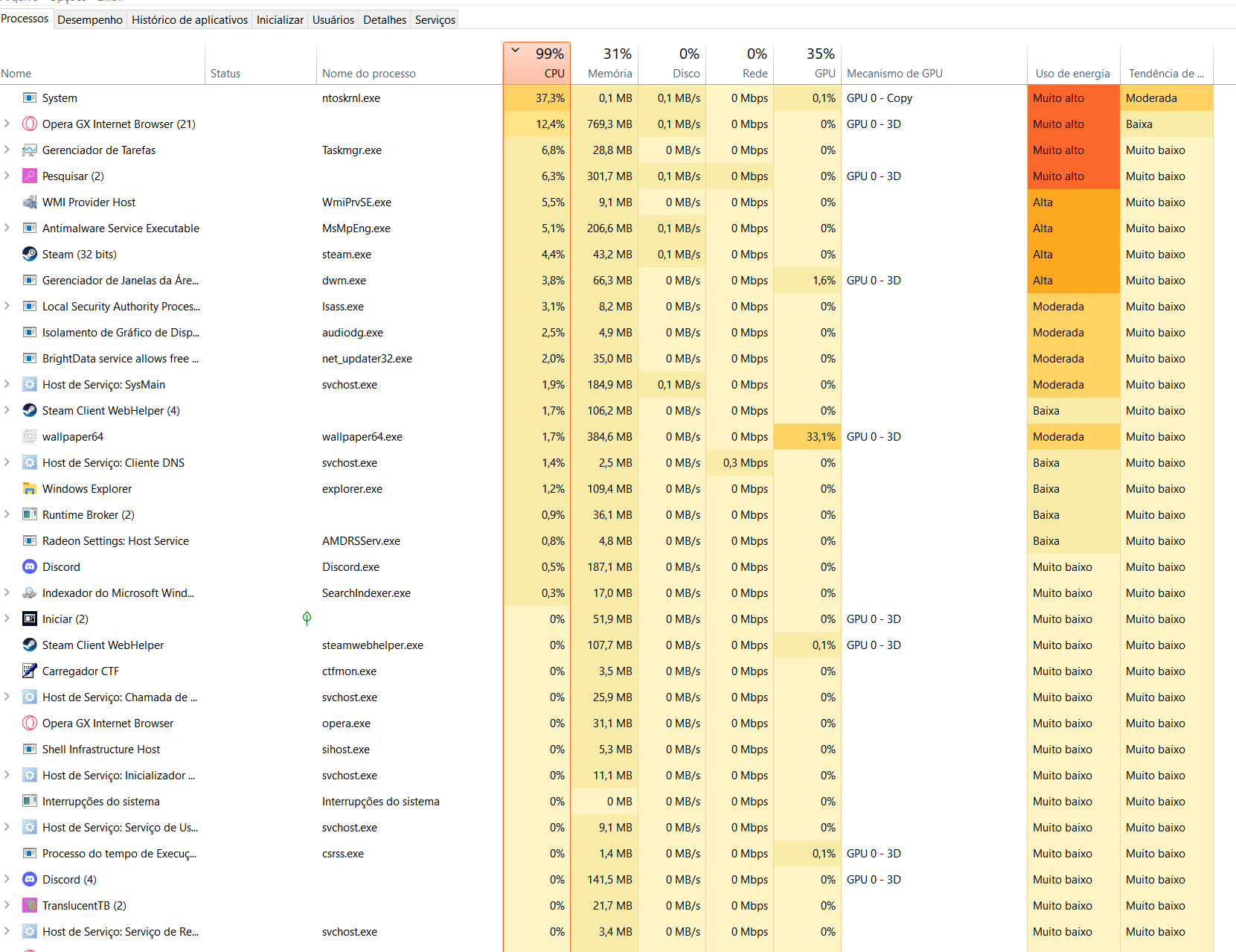This screenshot has height=952, width=1236.
Task: Click the System process icon
Action: pos(30,98)
